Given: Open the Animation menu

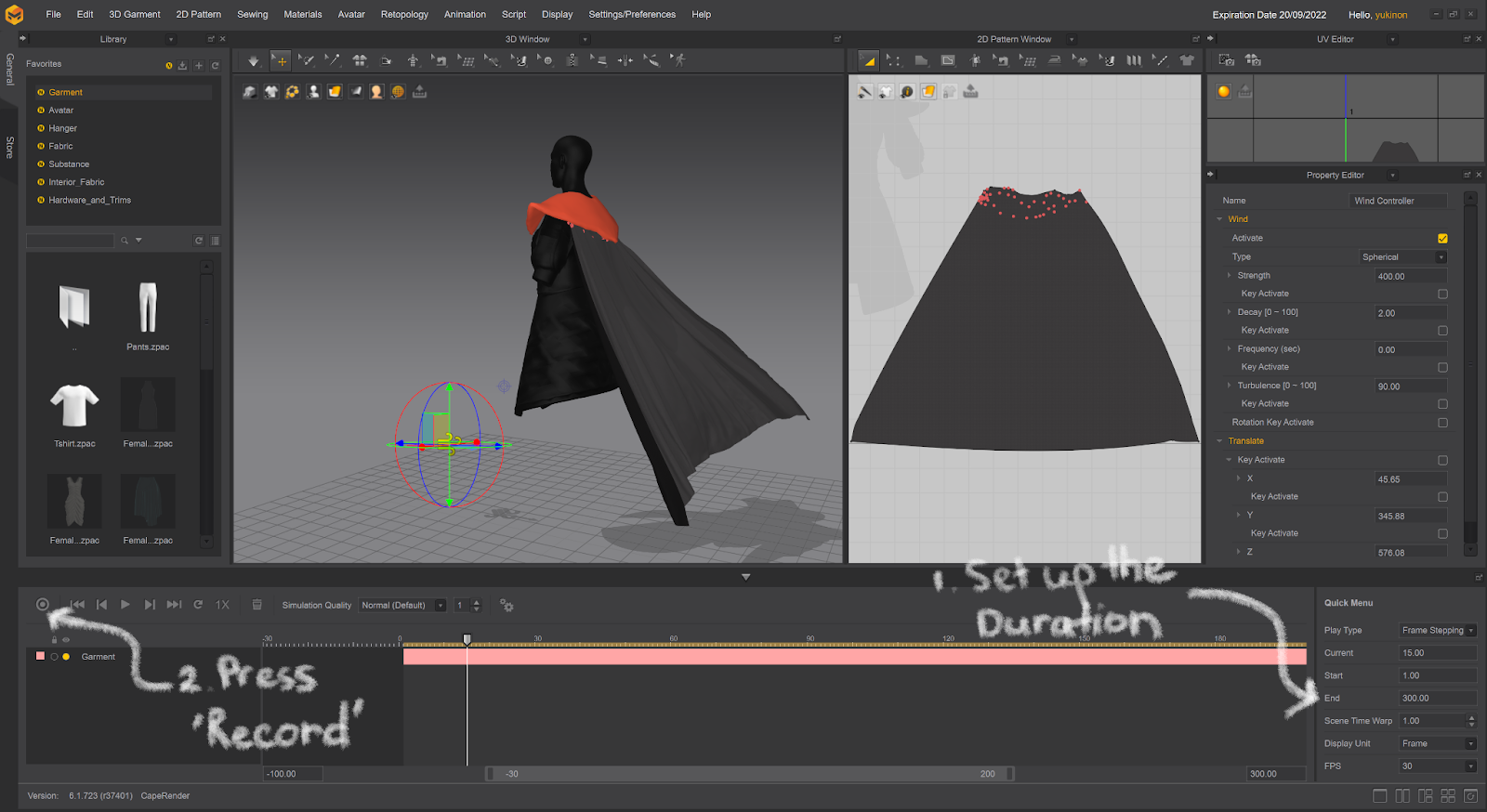Looking at the screenshot, I should coord(465,15).
